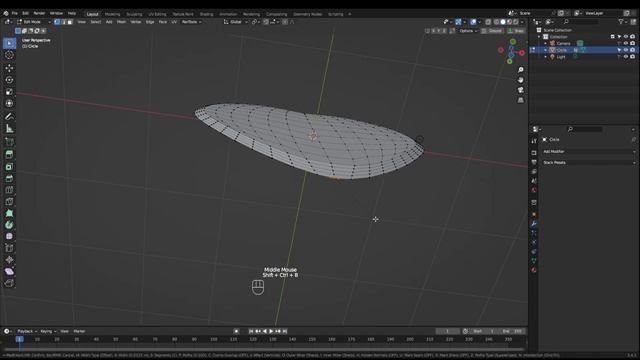This screenshot has width=640, height=360.
Task: Collapse the Collection tree item
Action: (539, 37)
